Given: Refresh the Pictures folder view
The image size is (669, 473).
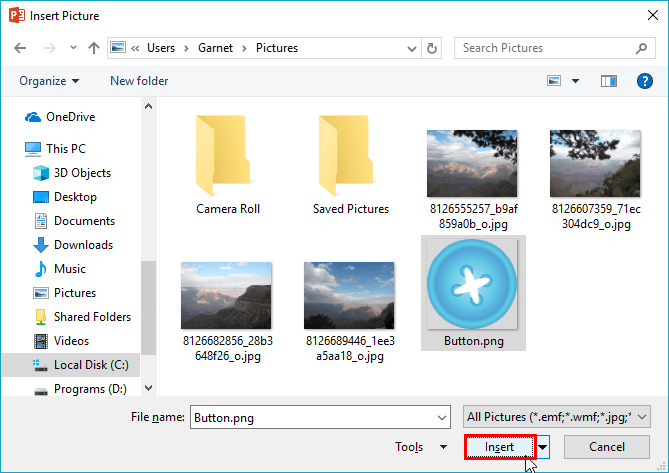Looking at the screenshot, I should pyautogui.click(x=432, y=48).
